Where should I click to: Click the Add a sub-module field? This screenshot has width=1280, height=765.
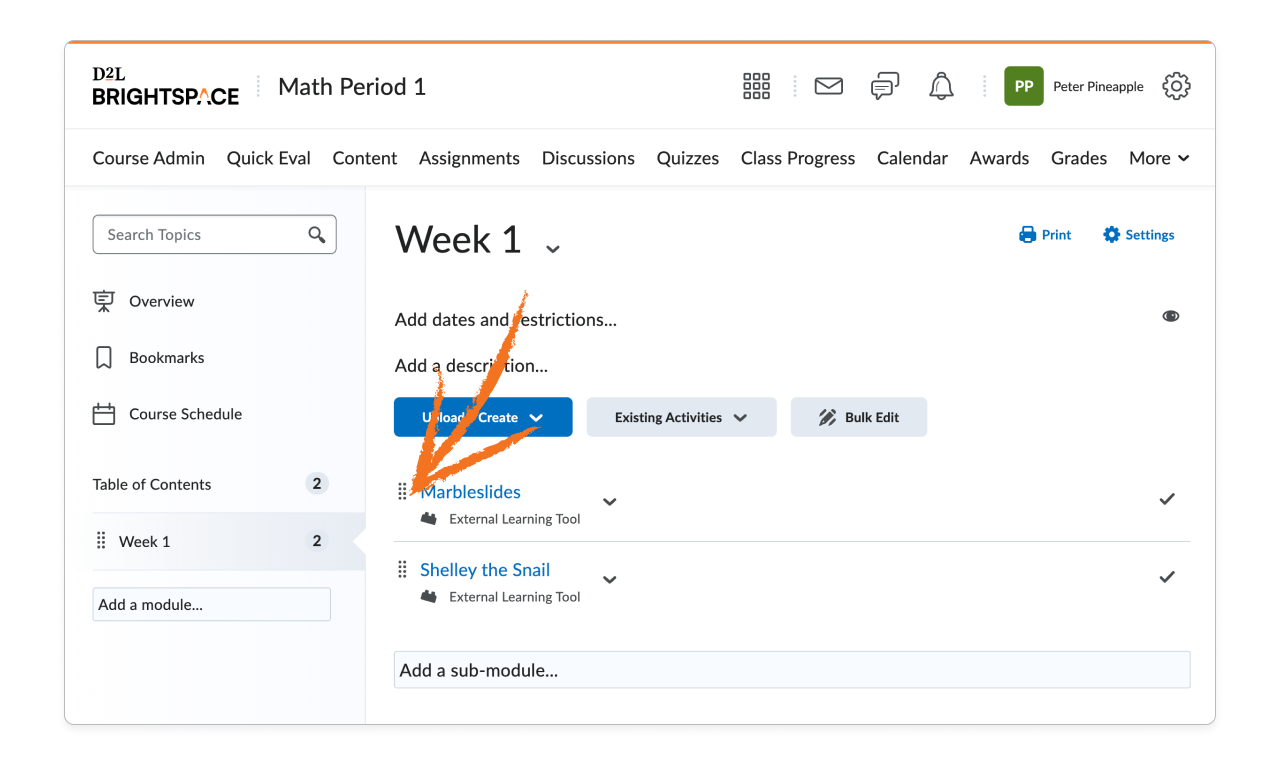[x=792, y=669]
